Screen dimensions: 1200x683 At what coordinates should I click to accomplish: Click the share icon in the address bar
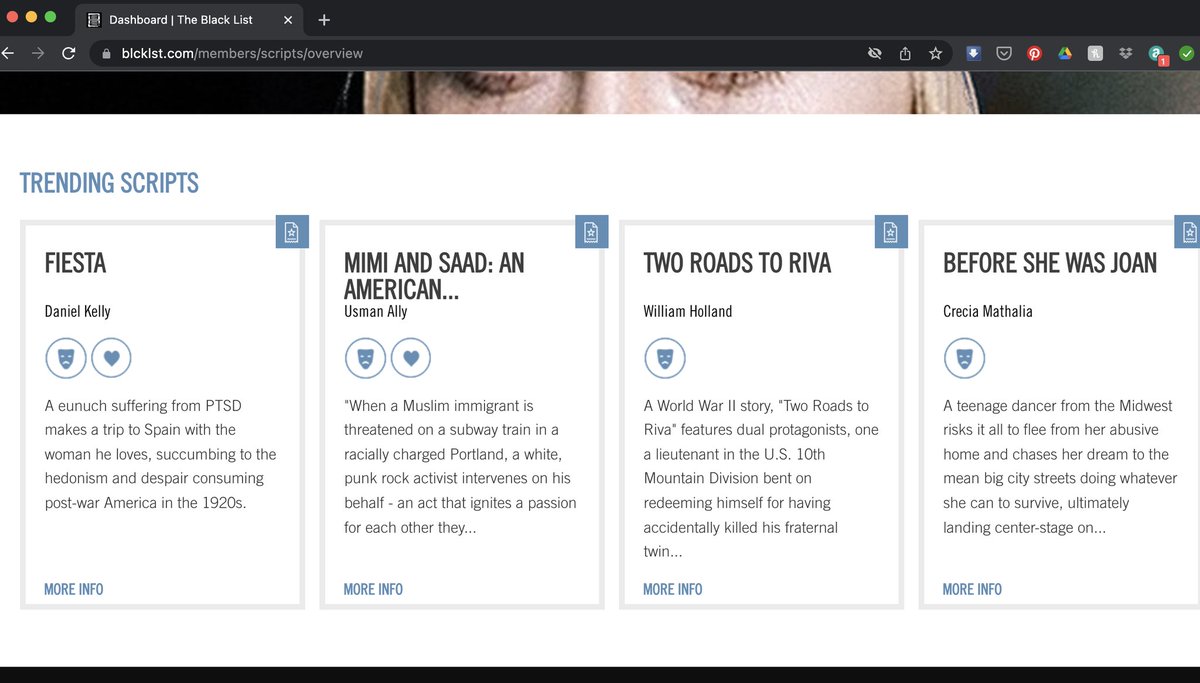point(905,54)
